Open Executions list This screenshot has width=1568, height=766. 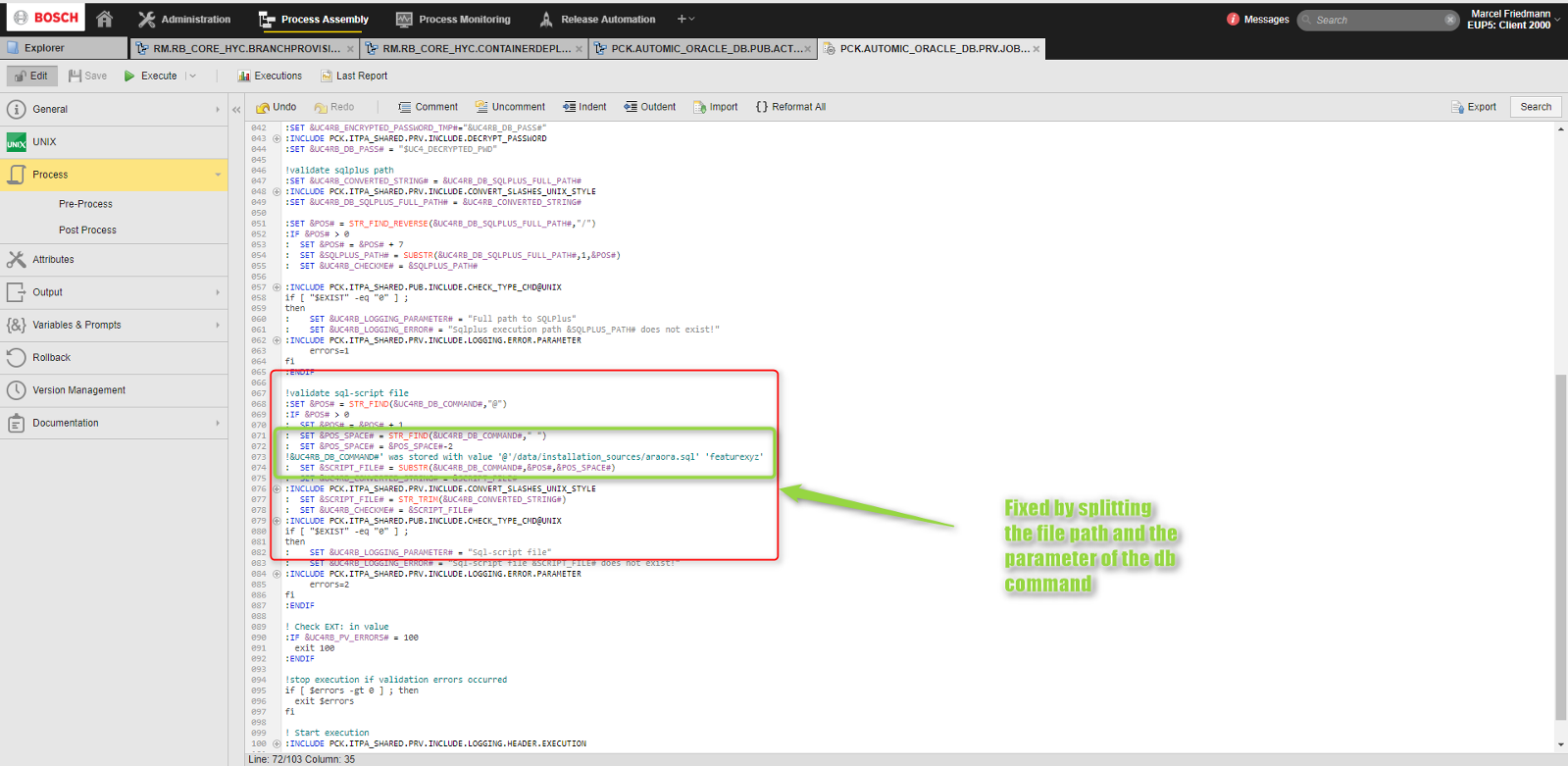click(270, 76)
